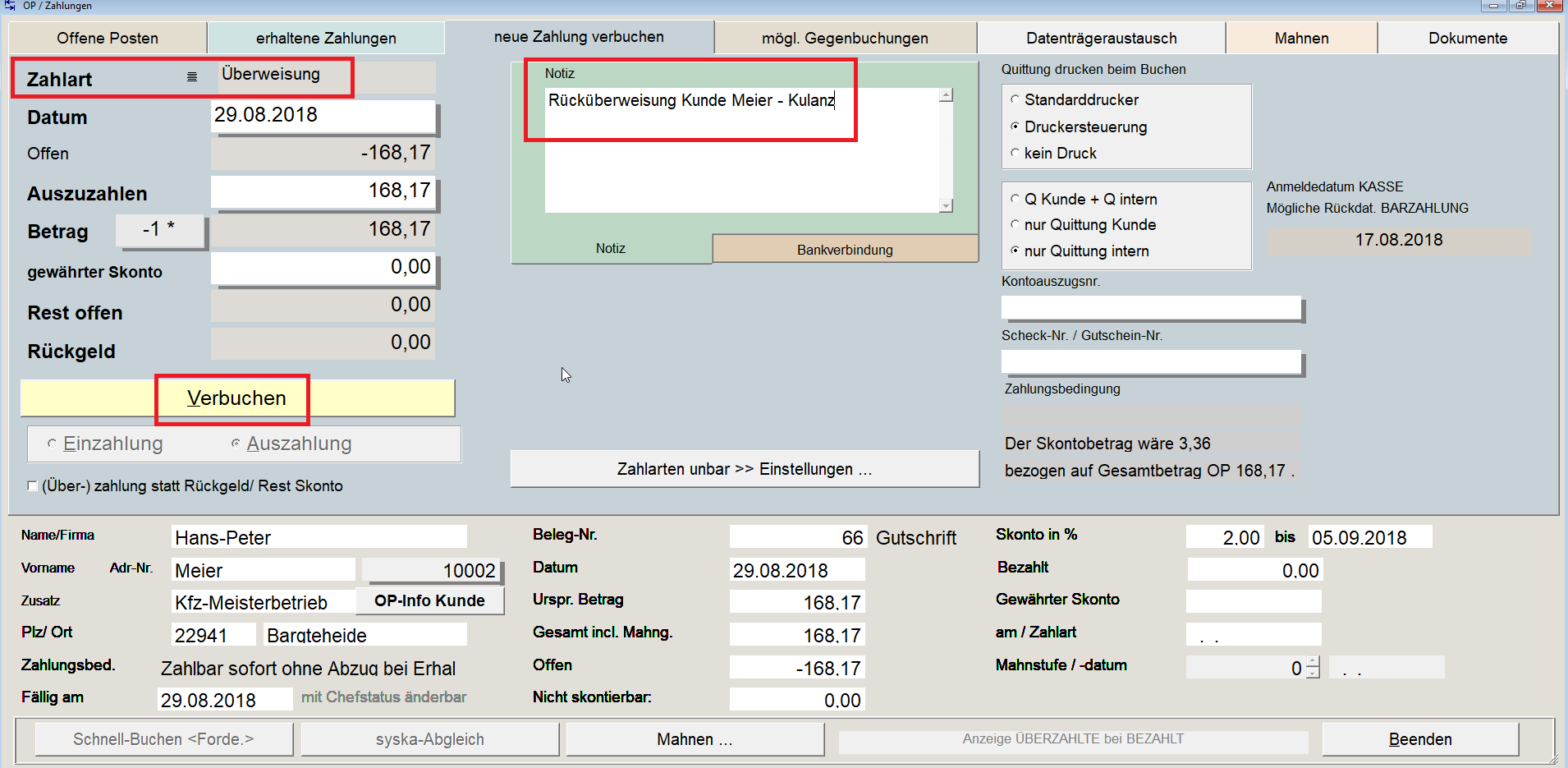Click the Skonto in % field 2,00
Screen dimensions: 1568x768
(x=1224, y=537)
